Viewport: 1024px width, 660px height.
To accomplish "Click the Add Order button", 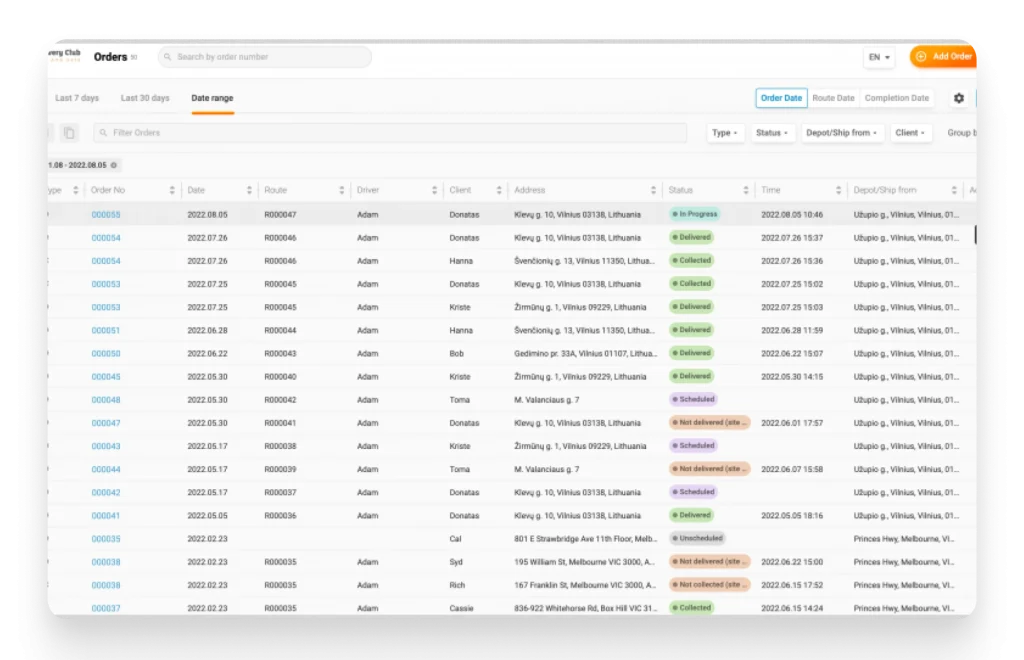I will coord(942,57).
